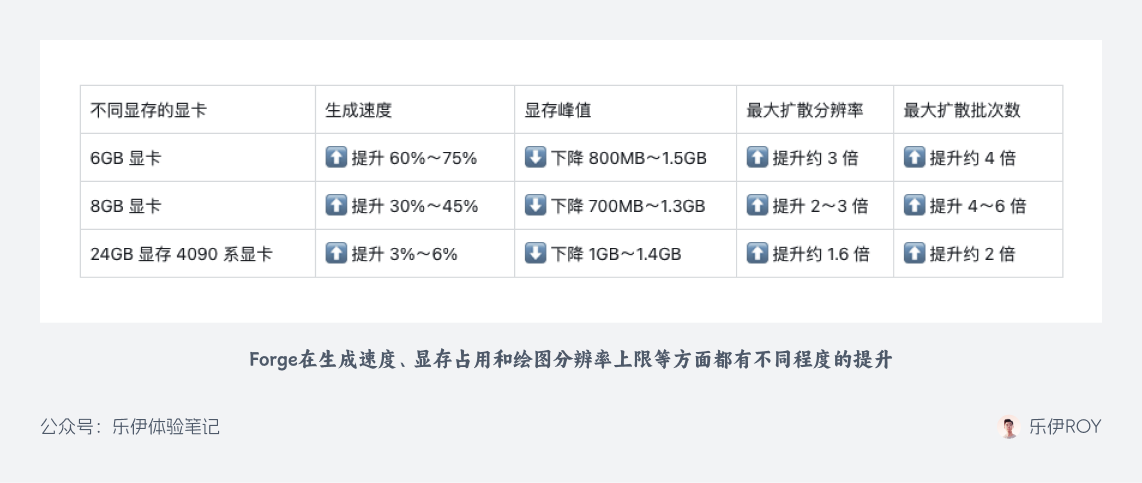Select the 显存峰值 column header
This screenshot has height=483, width=1142.
coord(558,110)
